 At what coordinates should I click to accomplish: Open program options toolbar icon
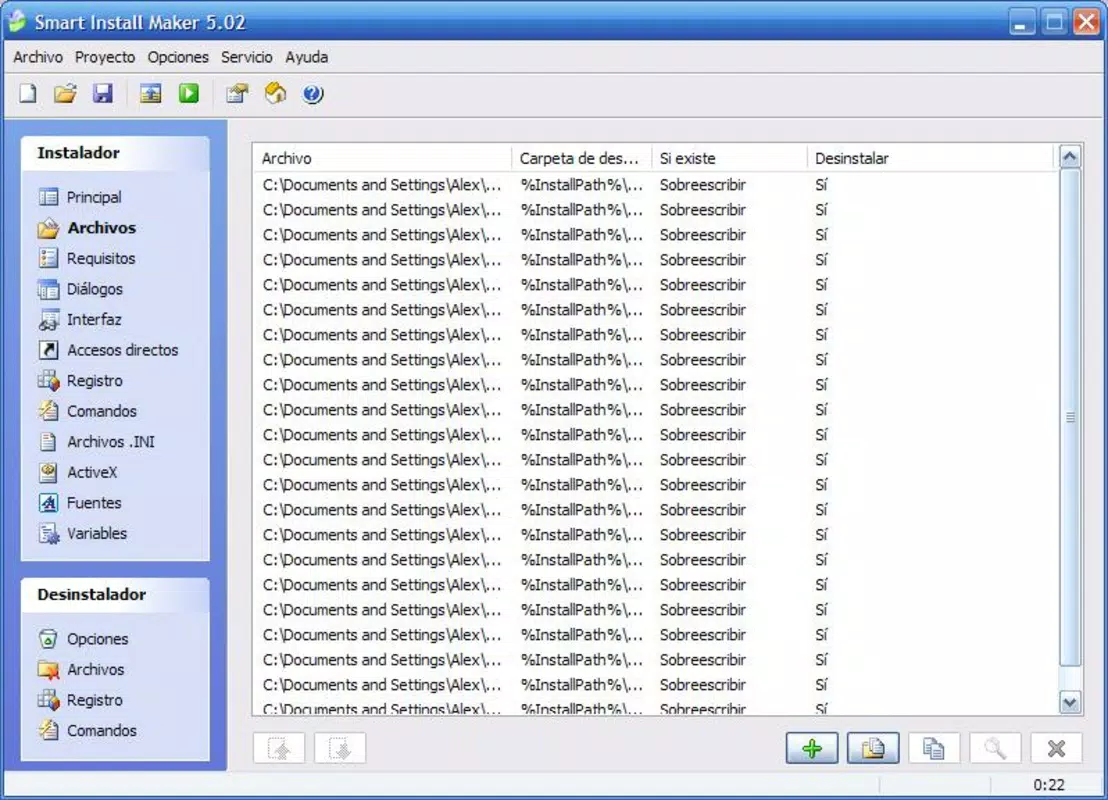click(x=237, y=93)
